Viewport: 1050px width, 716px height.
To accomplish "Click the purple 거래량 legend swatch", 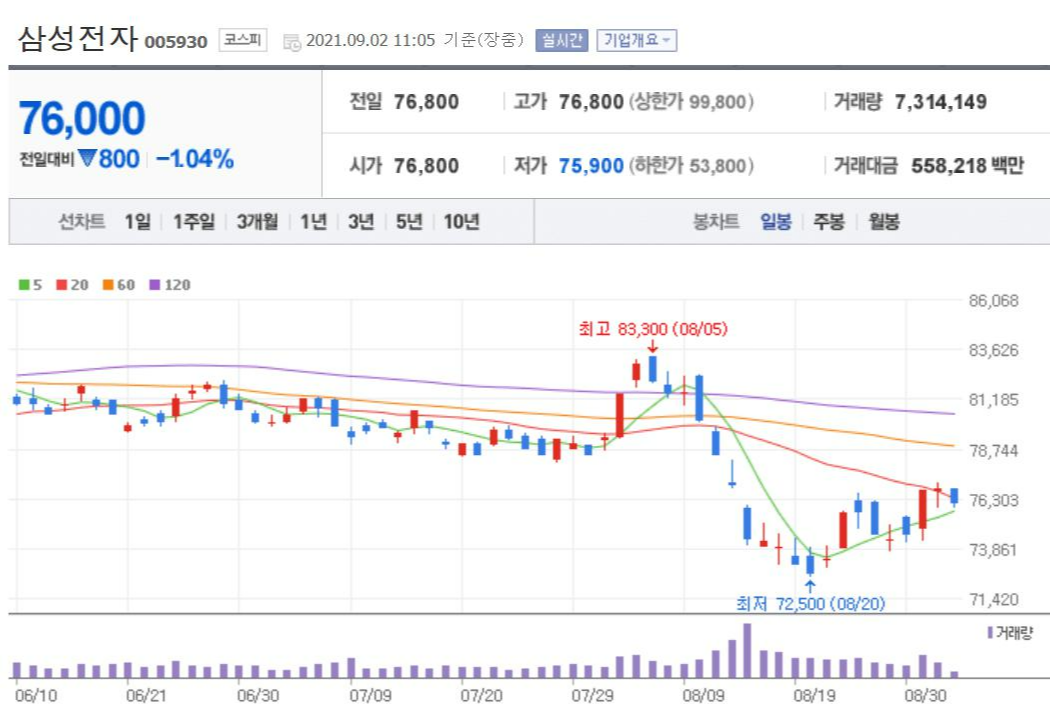I will pos(990,632).
